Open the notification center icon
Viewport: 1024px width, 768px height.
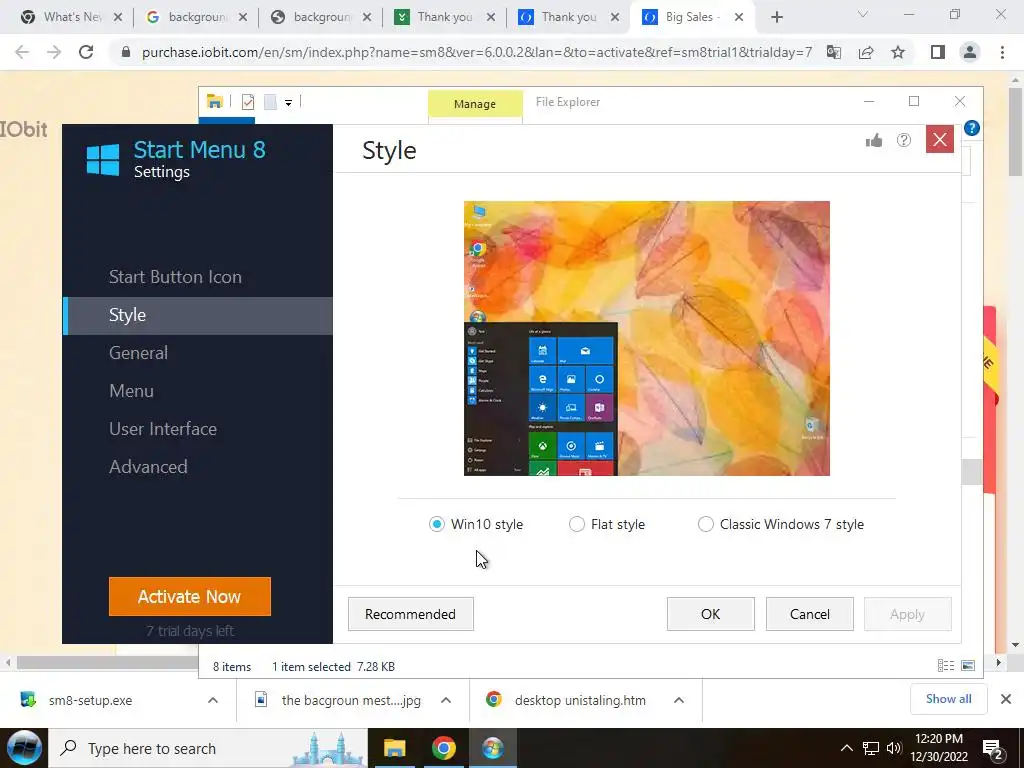pyautogui.click(x=993, y=749)
